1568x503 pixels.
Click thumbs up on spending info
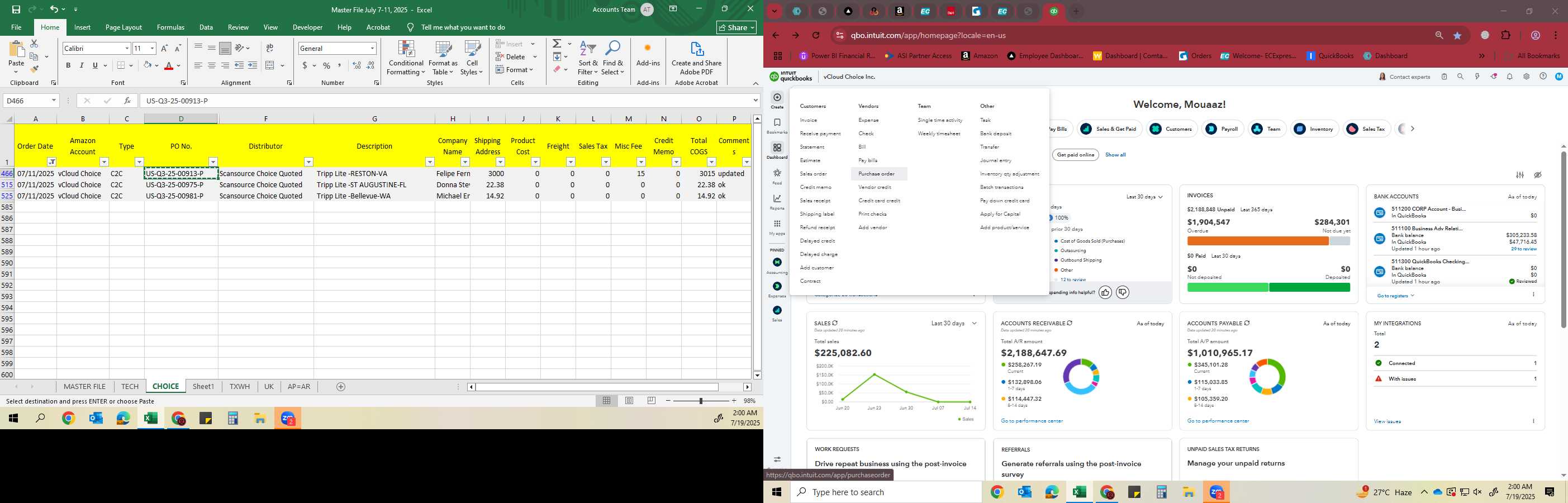[x=1105, y=293]
